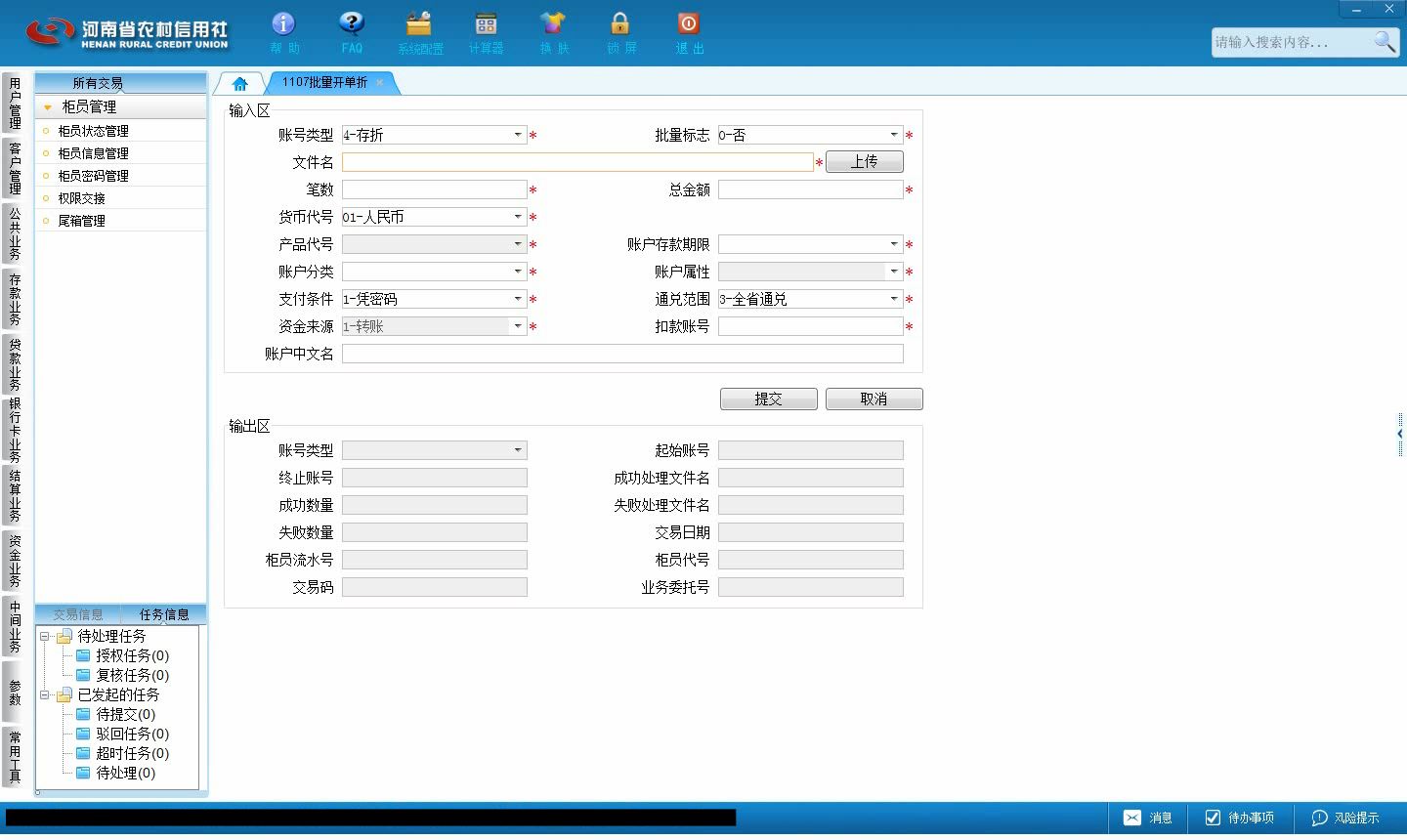Open the 帮助 help icon

[x=283, y=24]
